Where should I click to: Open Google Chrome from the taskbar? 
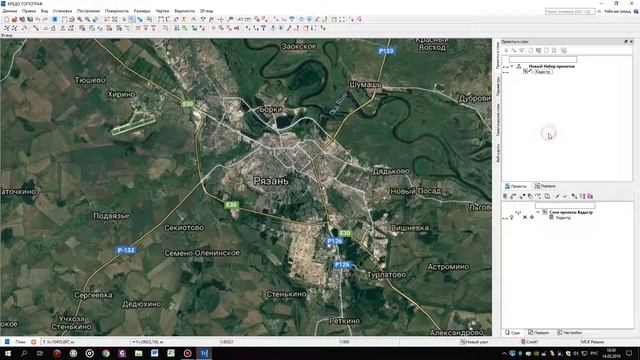(106, 353)
